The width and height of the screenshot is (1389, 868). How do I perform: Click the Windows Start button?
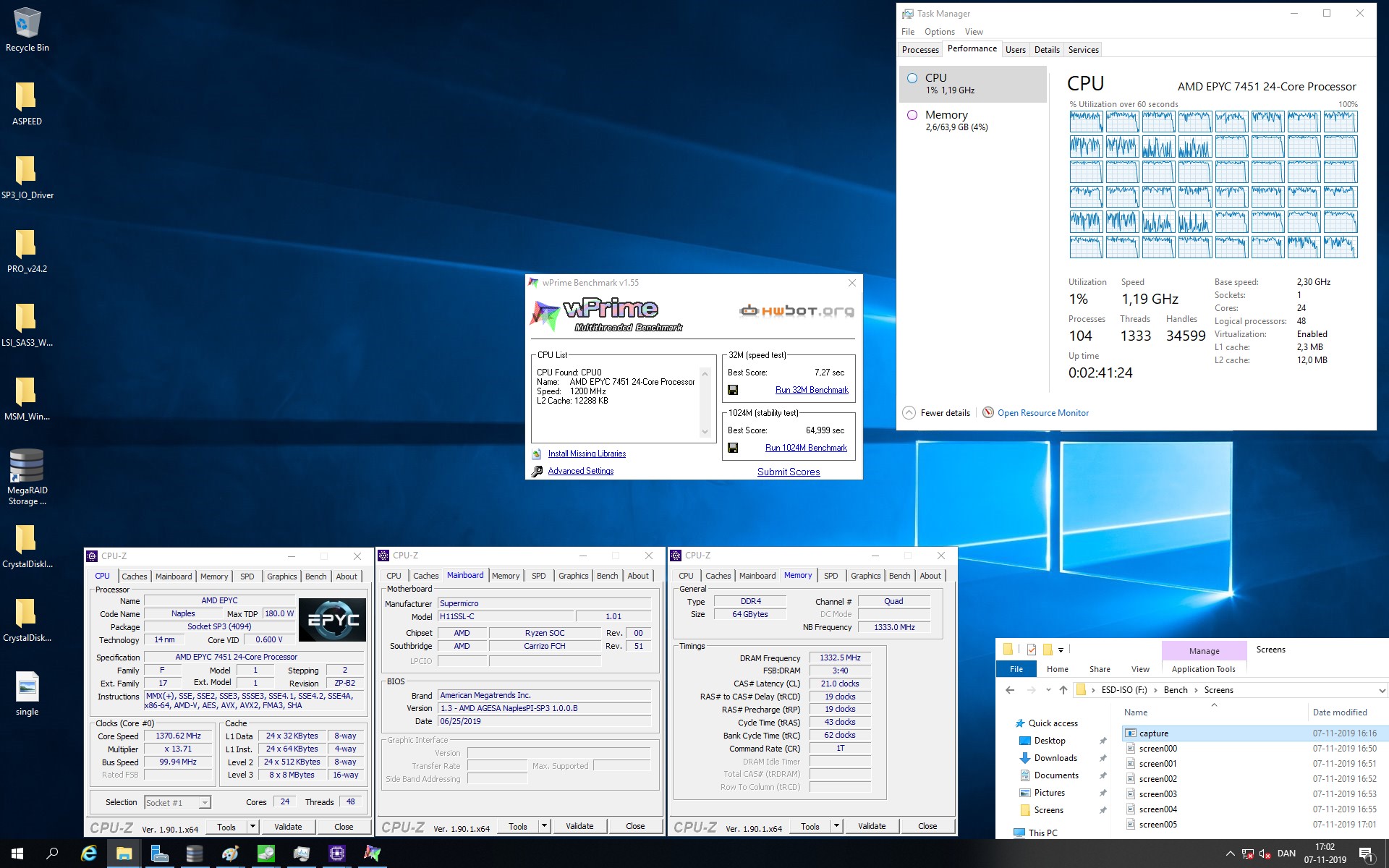[x=17, y=854]
